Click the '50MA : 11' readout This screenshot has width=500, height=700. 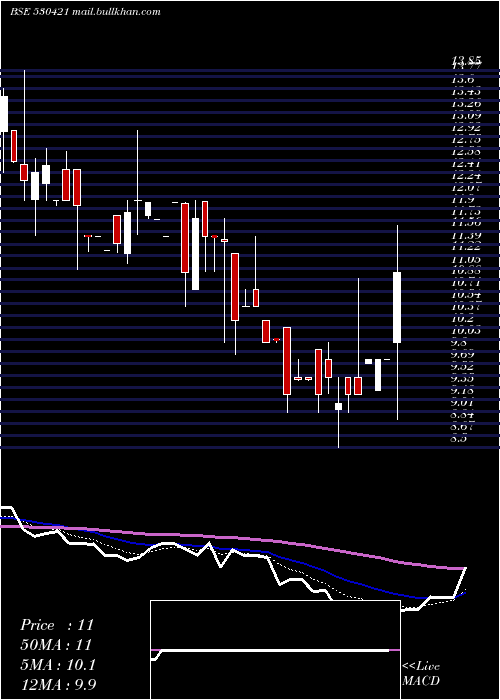click(x=56, y=645)
